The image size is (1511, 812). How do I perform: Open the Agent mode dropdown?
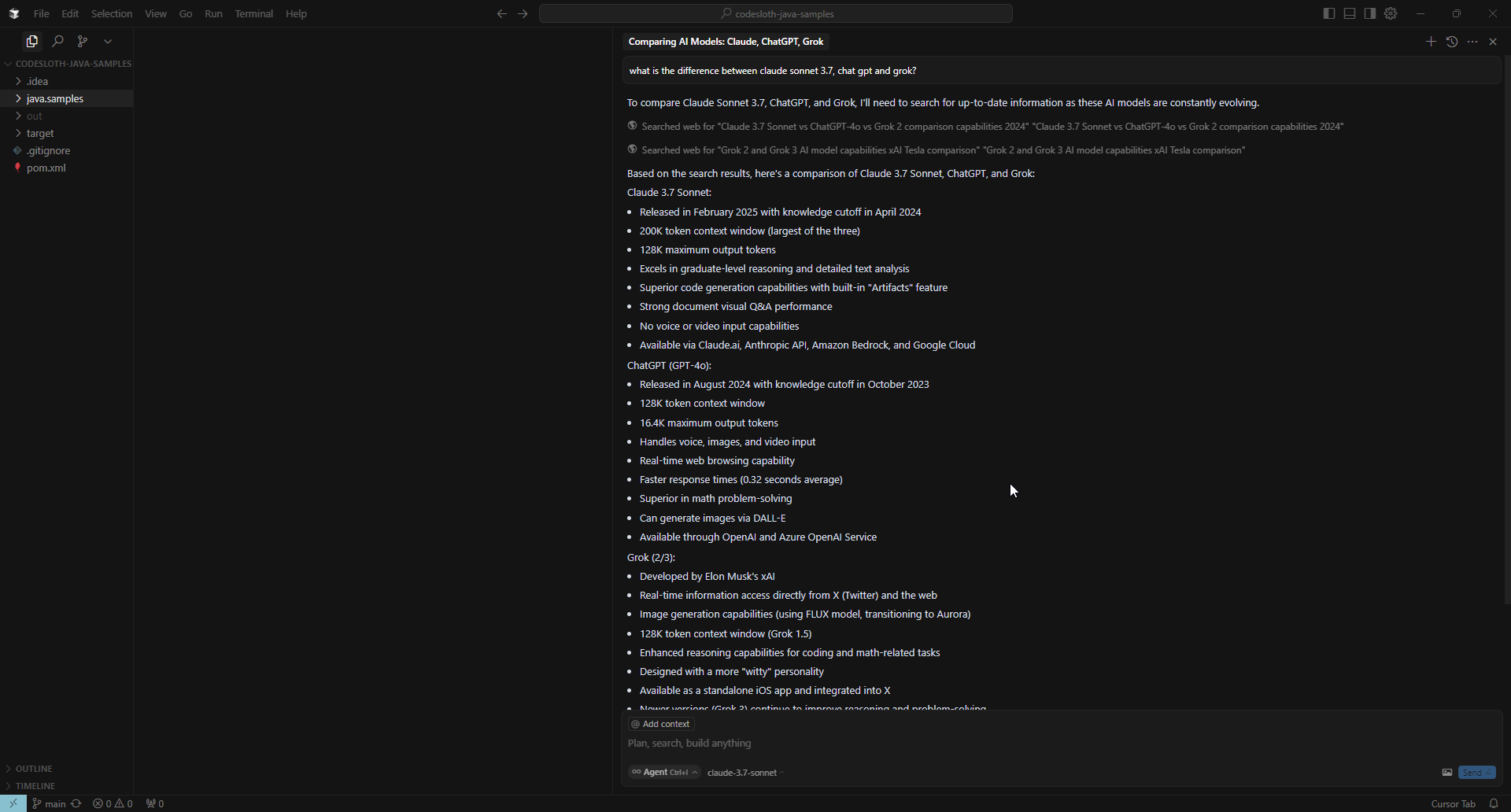665,773
